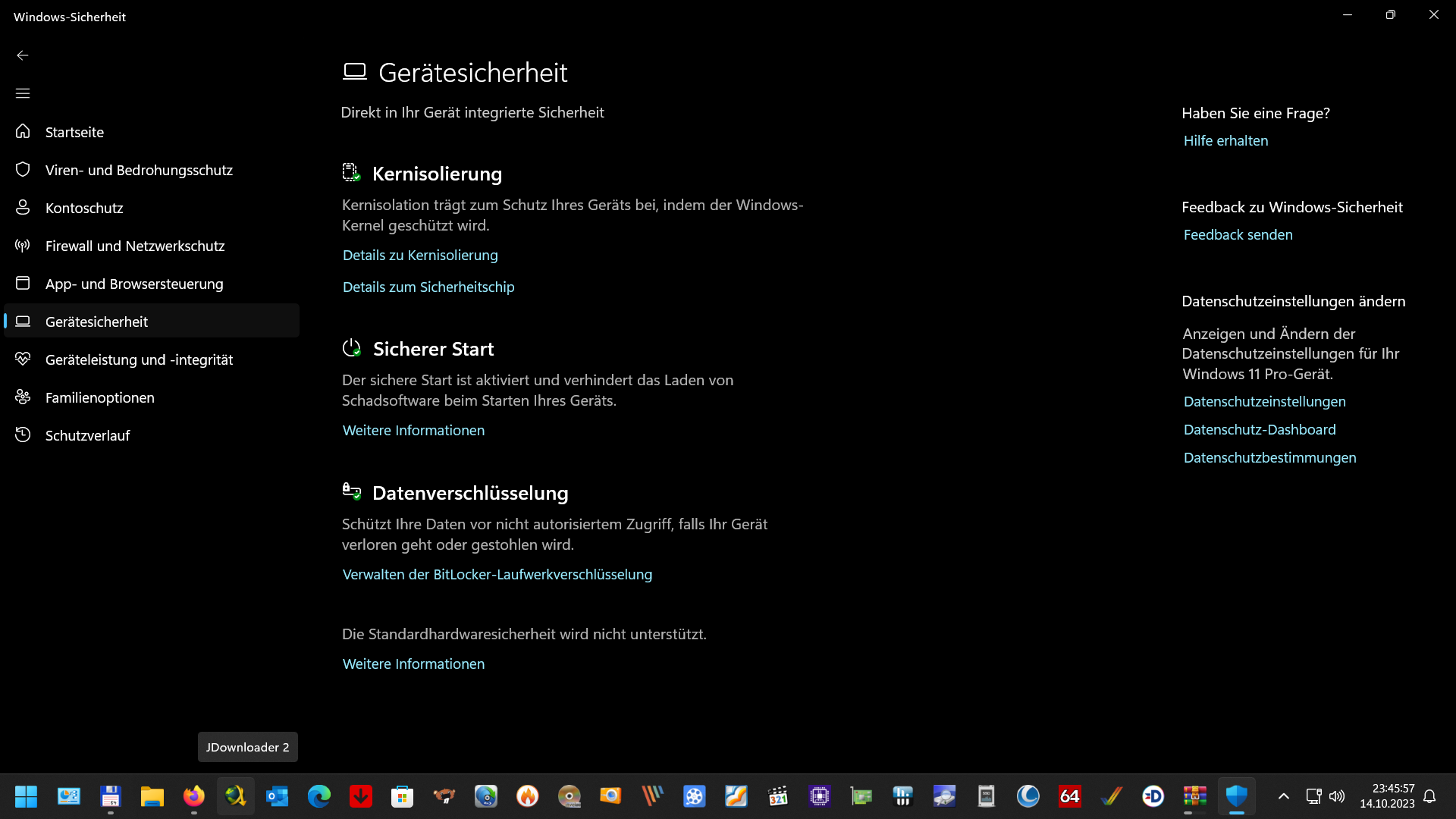The image size is (1456, 819).
Task: Click the back arrow in Windows-Sicherheit
Action: coord(23,55)
